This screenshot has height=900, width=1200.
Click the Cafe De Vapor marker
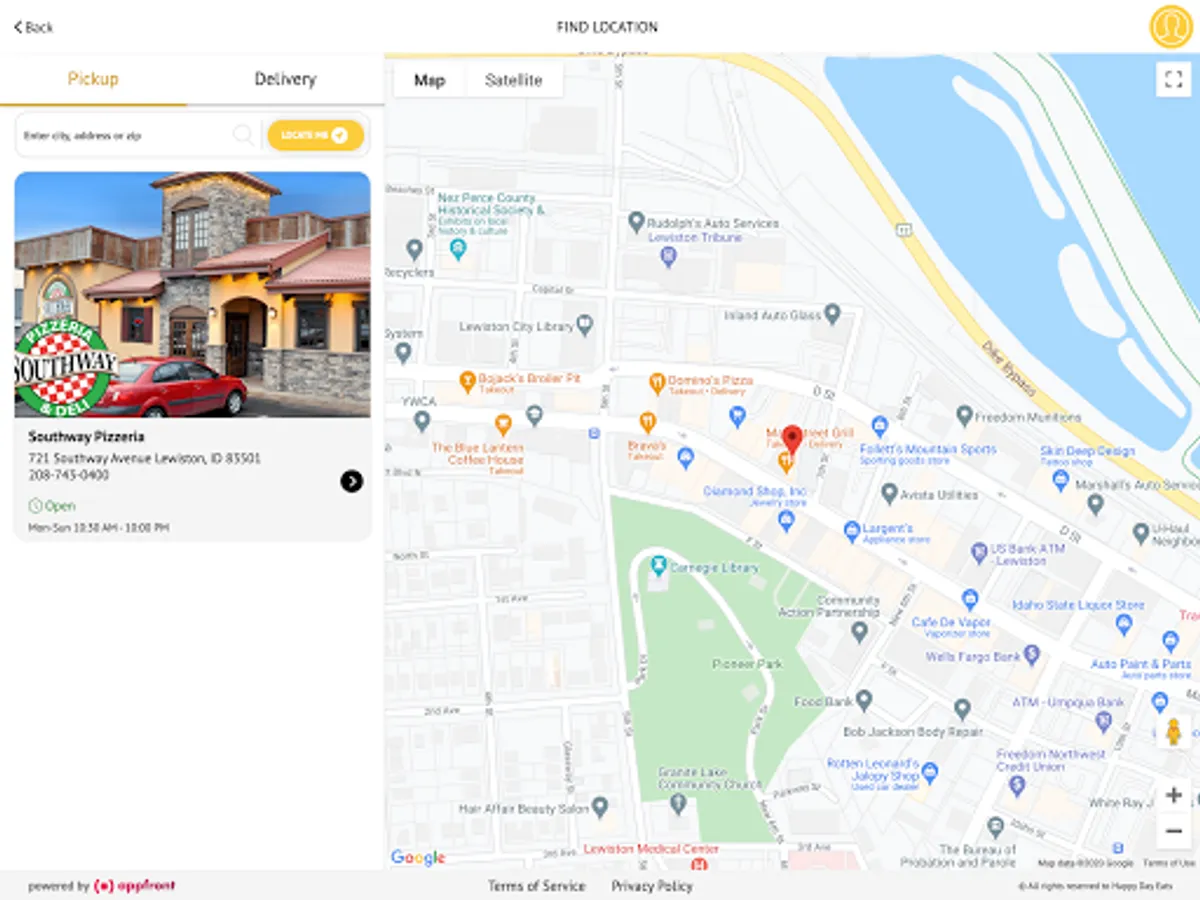969,599
